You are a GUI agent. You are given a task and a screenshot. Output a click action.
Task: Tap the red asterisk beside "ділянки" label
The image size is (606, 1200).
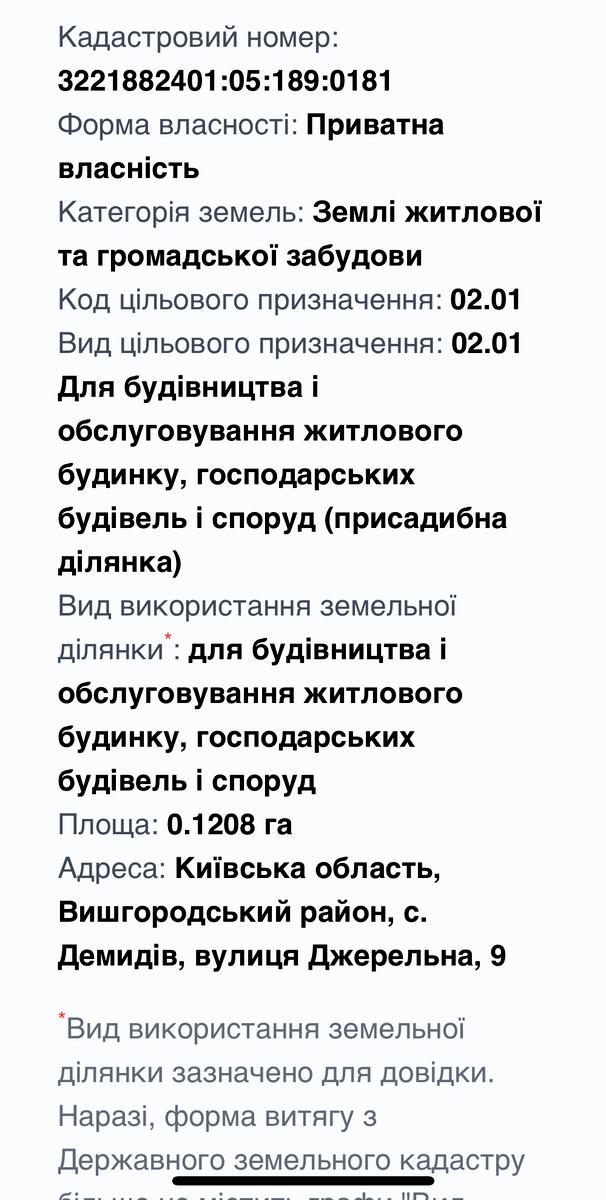pos(168,637)
